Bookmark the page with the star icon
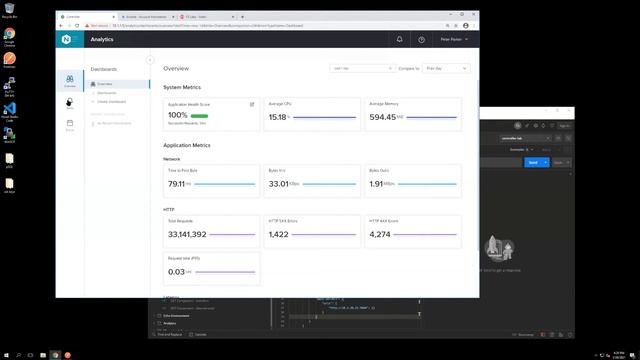 tap(456, 26)
